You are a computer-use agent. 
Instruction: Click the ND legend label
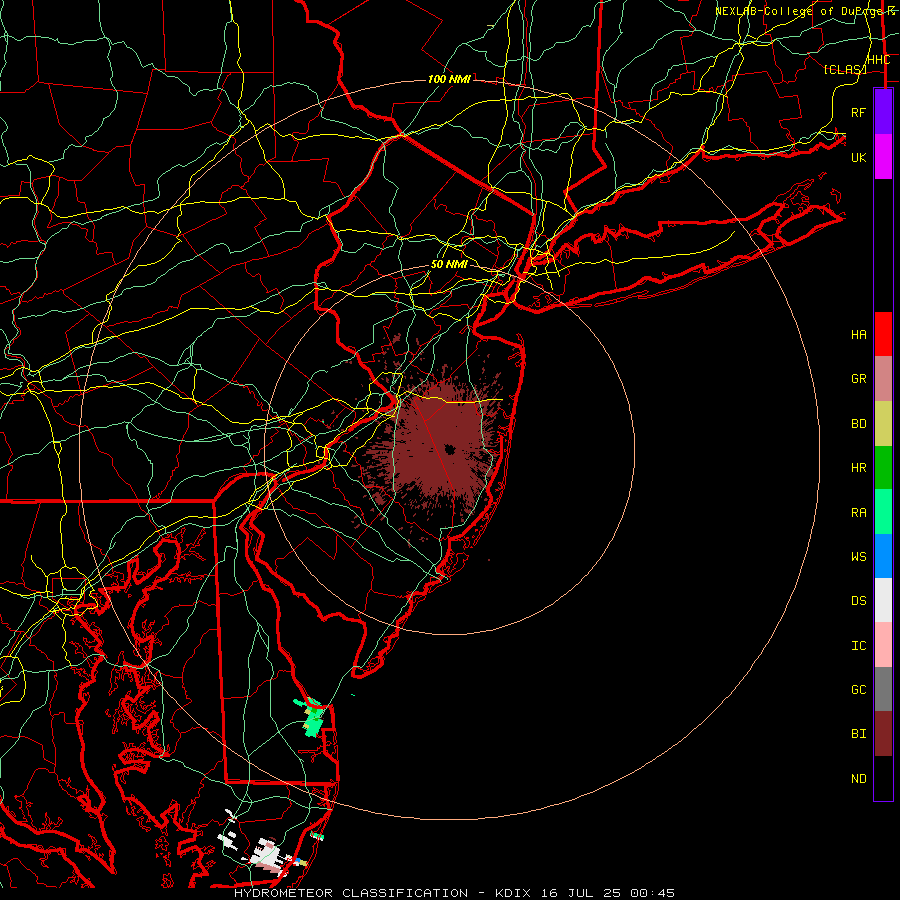pos(859,779)
